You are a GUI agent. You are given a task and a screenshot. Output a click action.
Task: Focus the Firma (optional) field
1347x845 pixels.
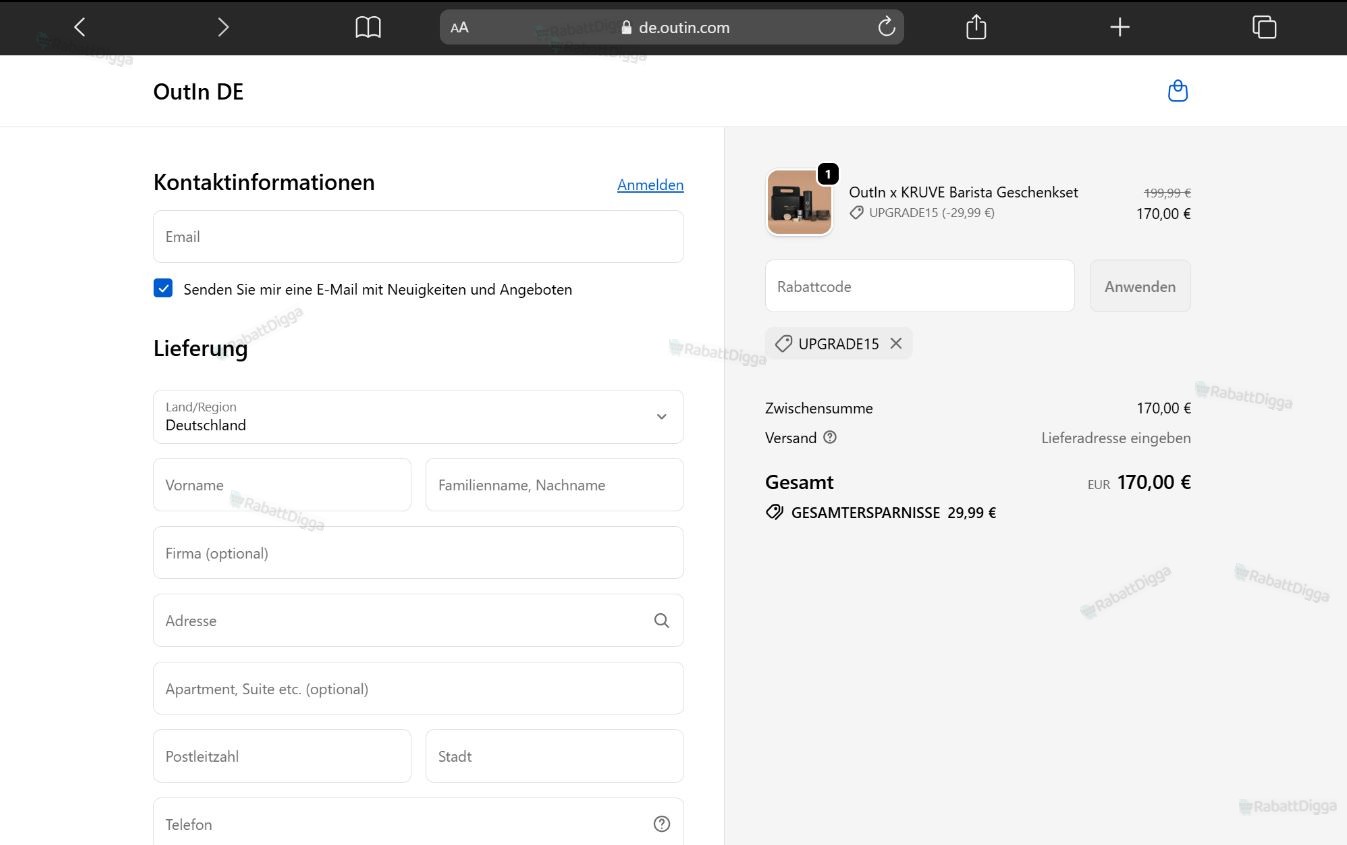[418, 553]
